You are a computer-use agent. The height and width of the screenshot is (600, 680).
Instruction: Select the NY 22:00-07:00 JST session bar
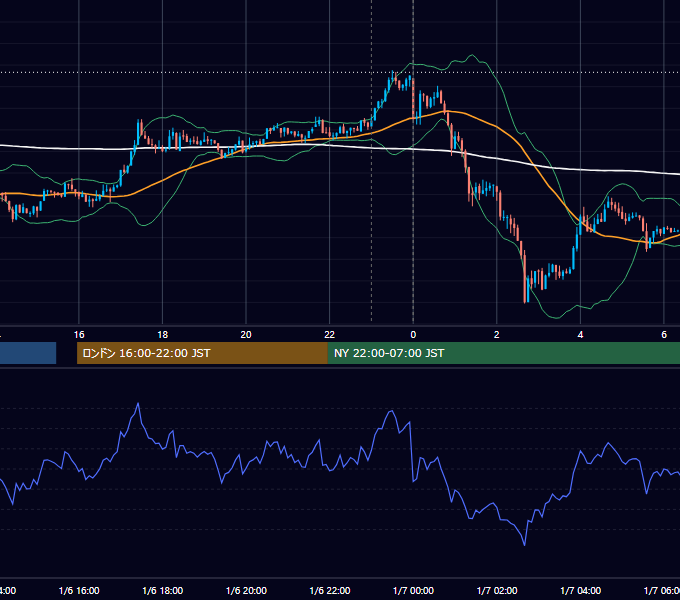pyautogui.click(x=503, y=353)
